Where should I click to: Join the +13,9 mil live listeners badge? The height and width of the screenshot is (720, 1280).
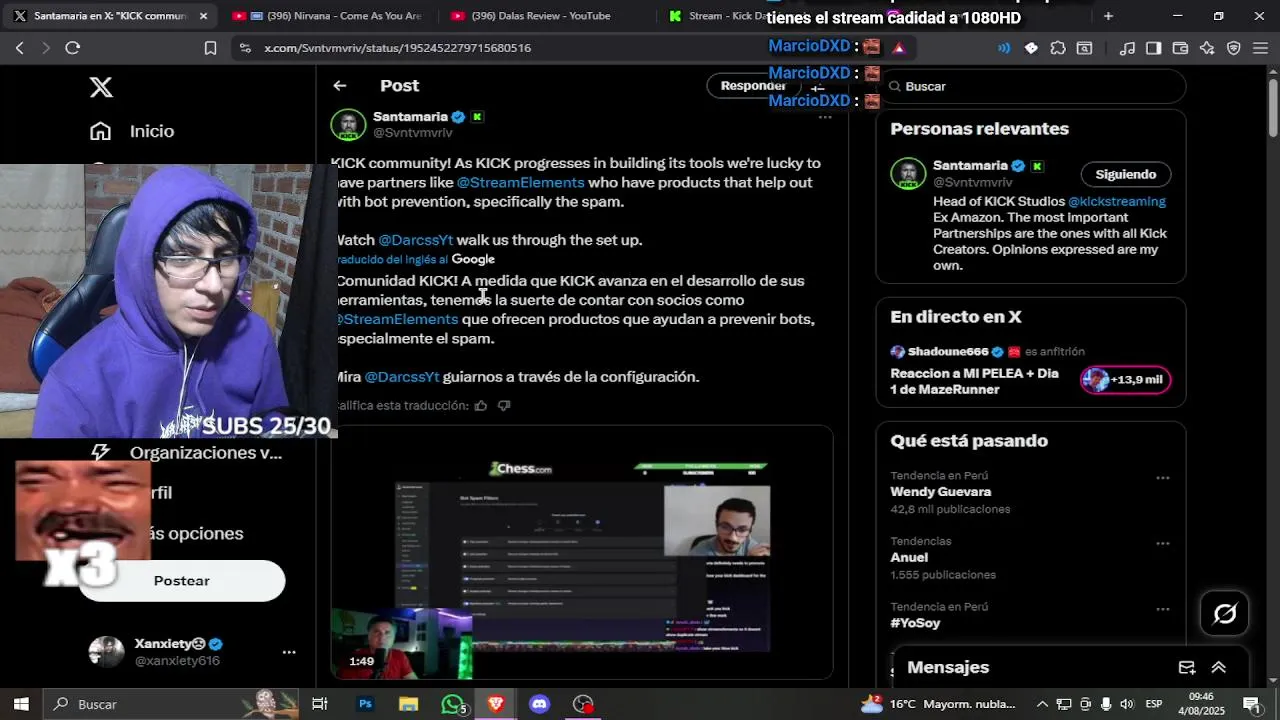point(1125,380)
